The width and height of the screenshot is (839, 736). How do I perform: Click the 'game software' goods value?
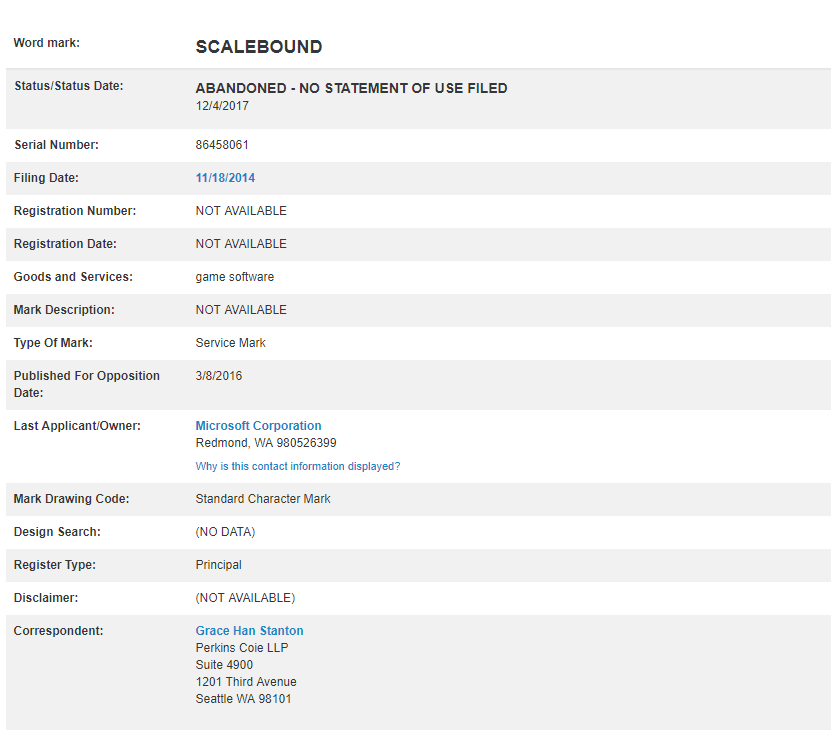click(235, 277)
